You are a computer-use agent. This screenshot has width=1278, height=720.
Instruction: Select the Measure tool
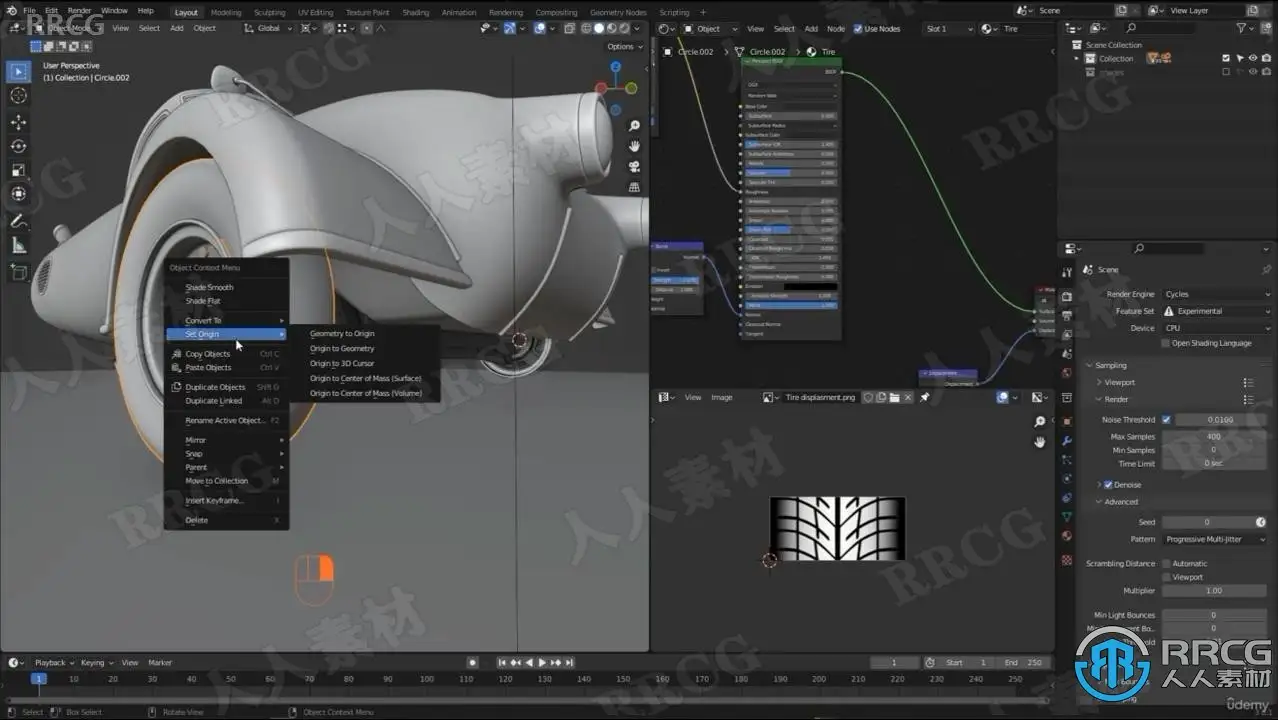(18, 245)
